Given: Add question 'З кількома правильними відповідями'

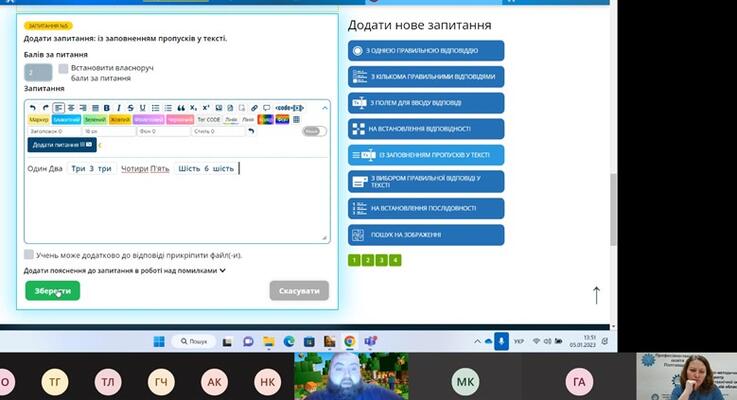Looking at the screenshot, I should [x=426, y=77].
